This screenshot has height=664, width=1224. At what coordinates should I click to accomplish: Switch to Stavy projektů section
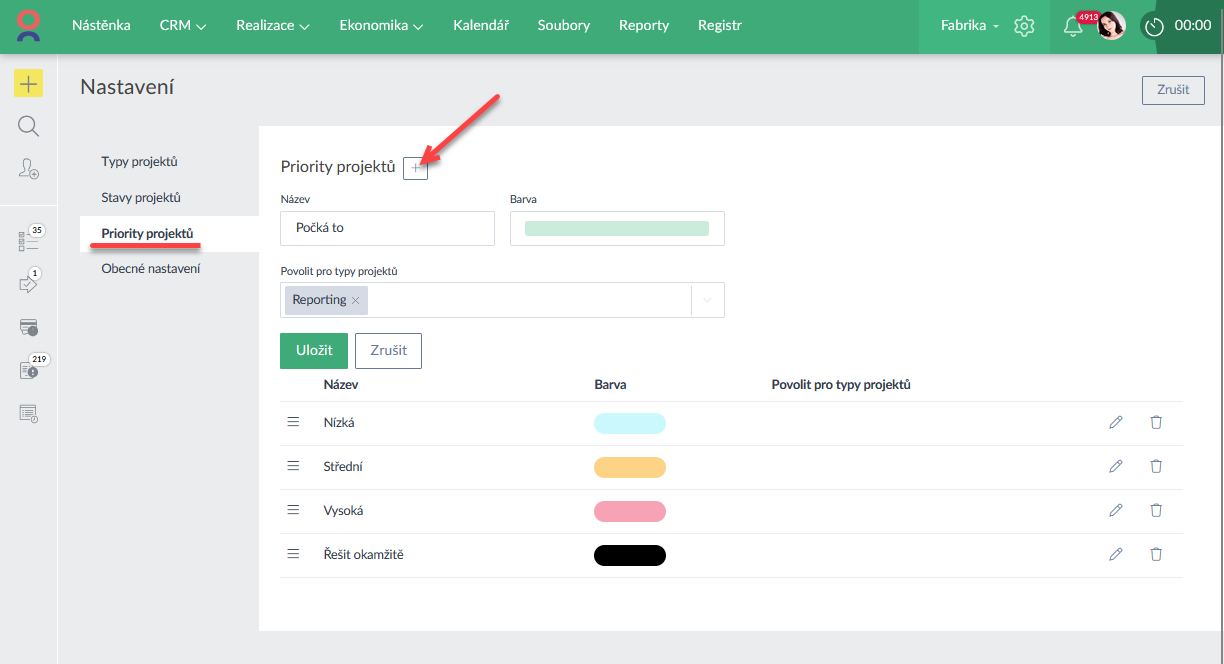[141, 198]
